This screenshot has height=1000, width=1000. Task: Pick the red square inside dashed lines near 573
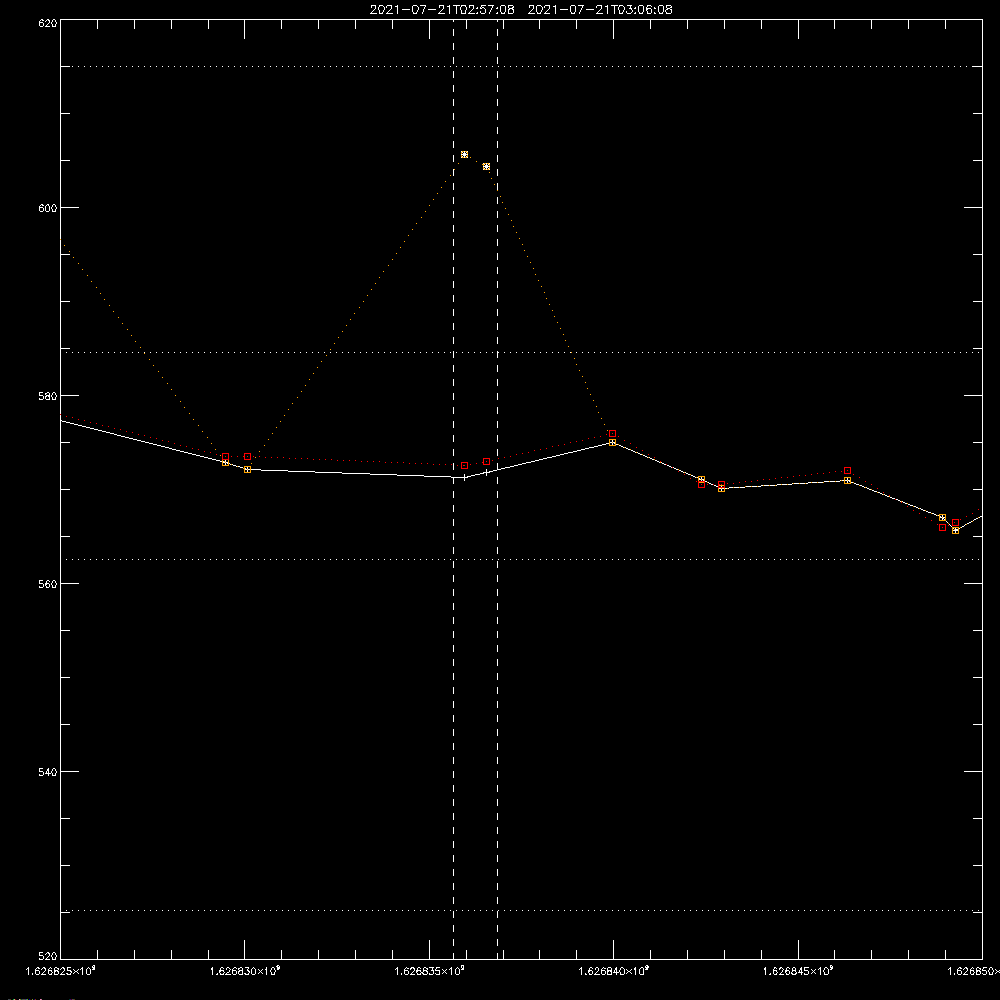487,461
